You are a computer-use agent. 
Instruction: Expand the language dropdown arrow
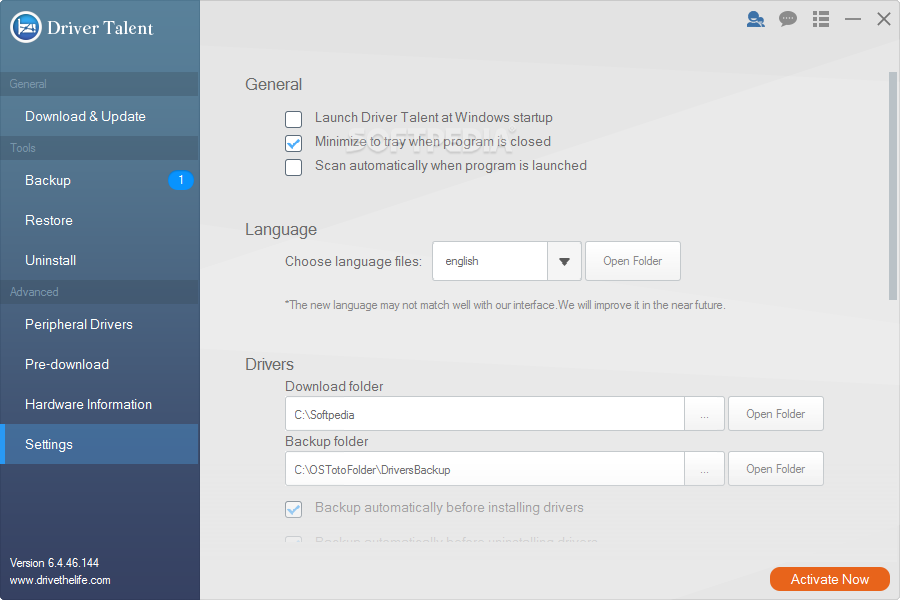click(x=564, y=261)
